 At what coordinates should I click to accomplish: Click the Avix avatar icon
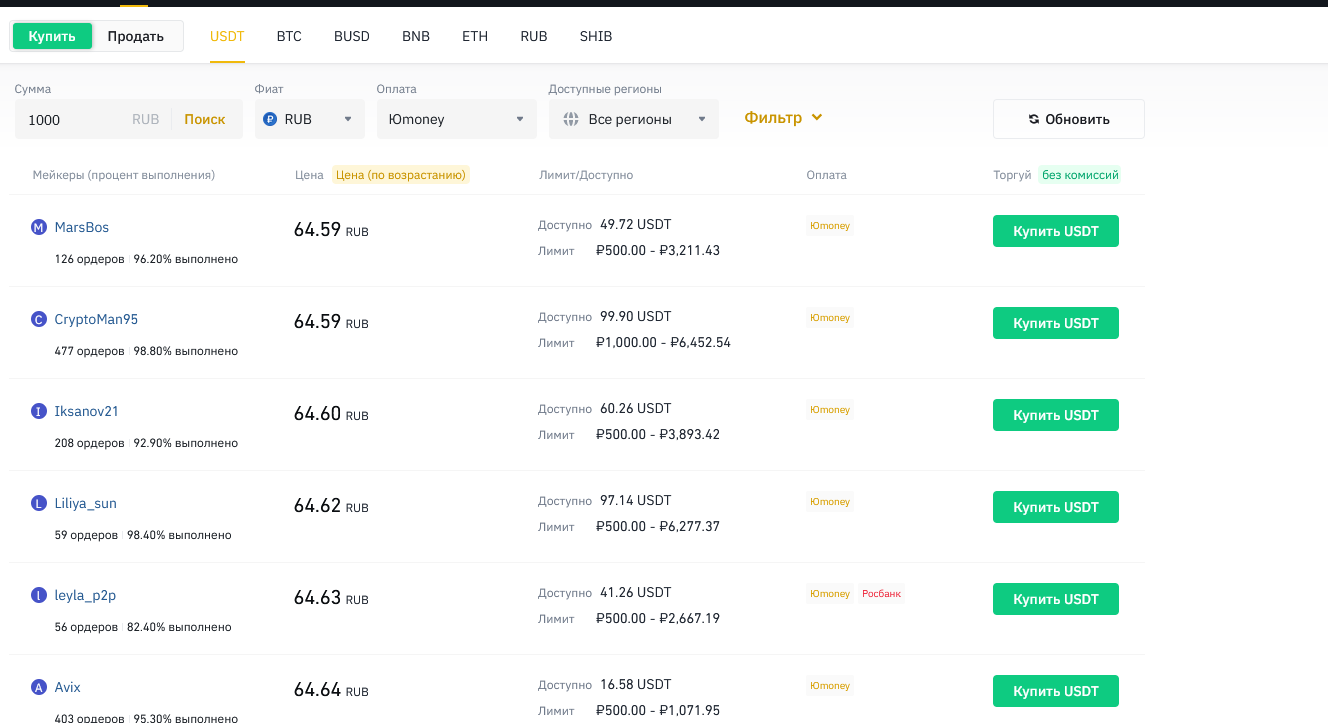coord(39,688)
